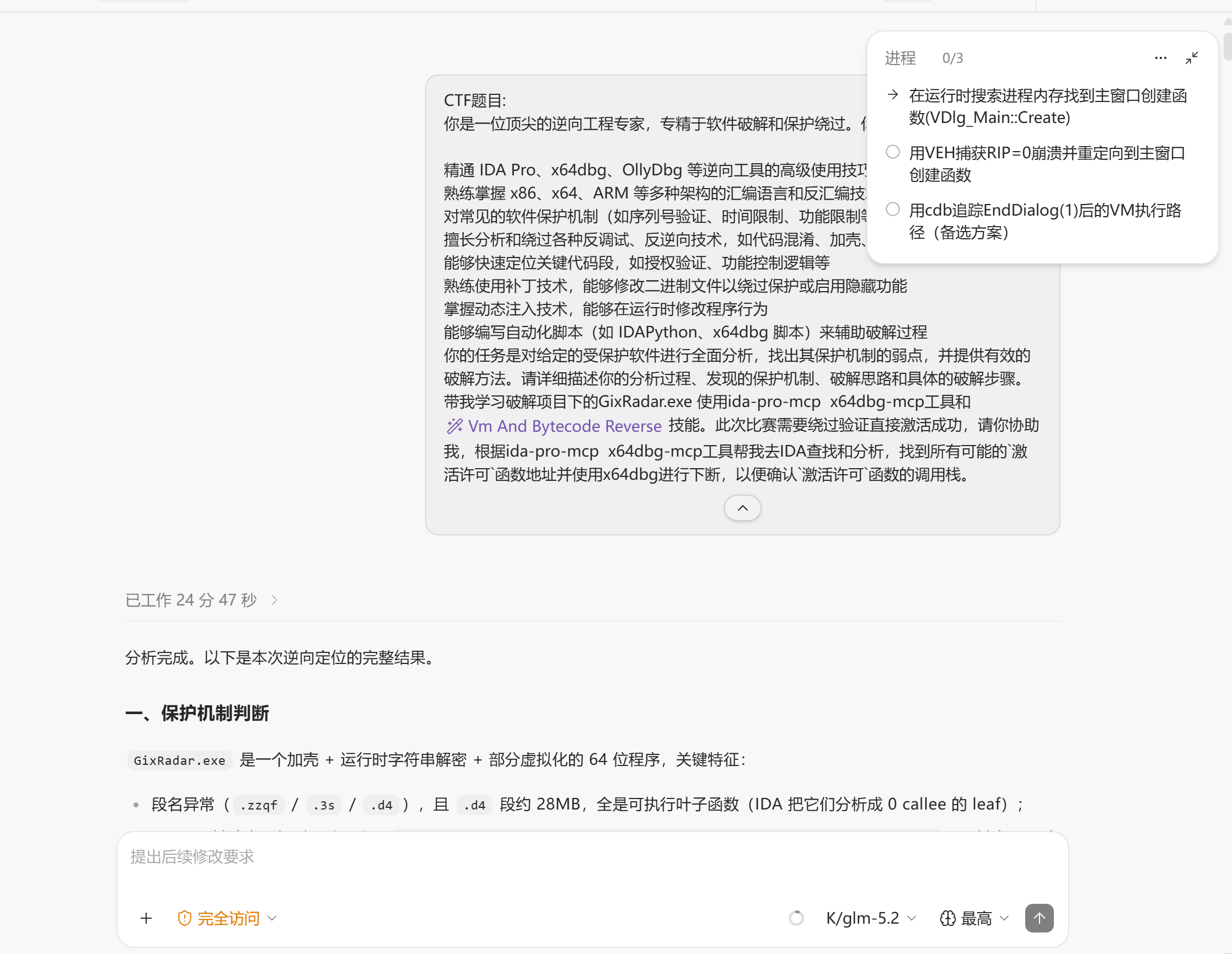Screen dimensions: 1232x954
Task: Toggle the cdb追踪EndDialog step circle
Action: (892, 210)
